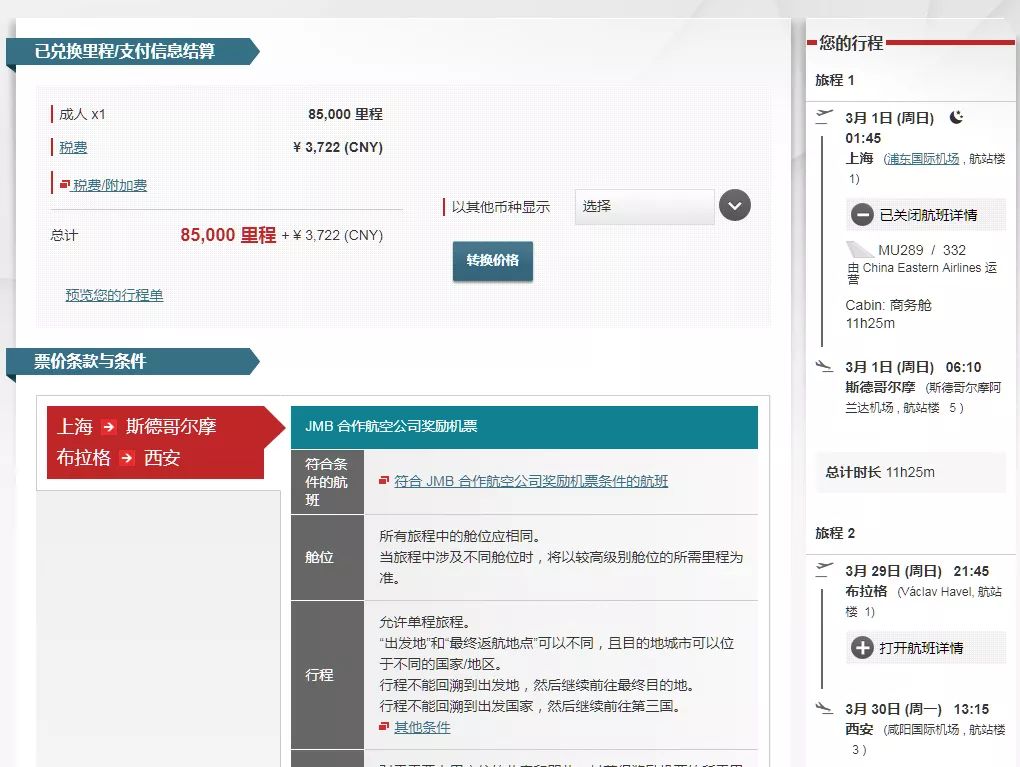The height and width of the screenshot is (767, 1020).
Task: Click the arrival airplane icon beside 西安
Action: [824, 708]
